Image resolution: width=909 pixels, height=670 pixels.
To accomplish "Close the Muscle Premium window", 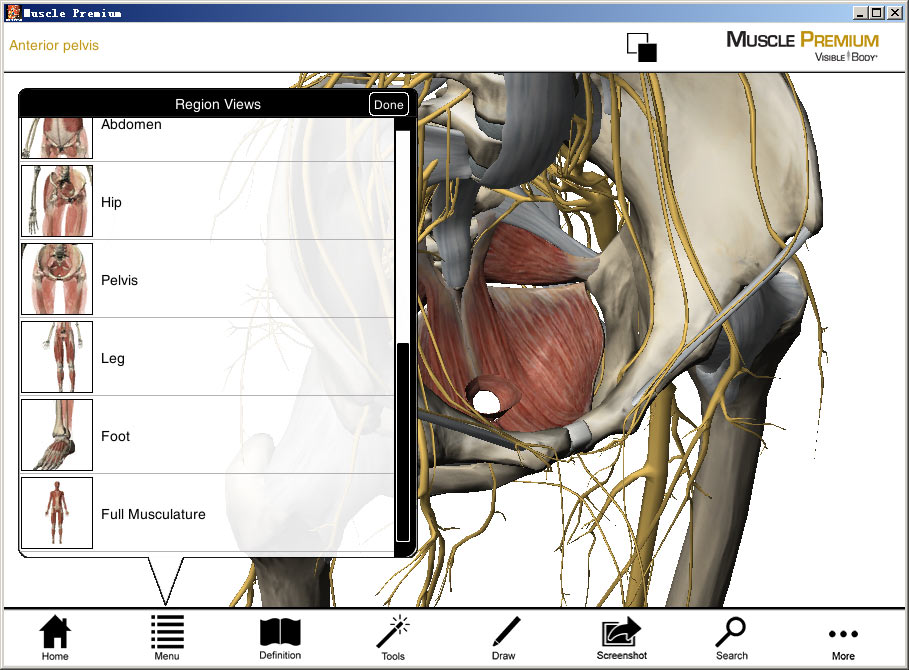I will click(895, 13).
